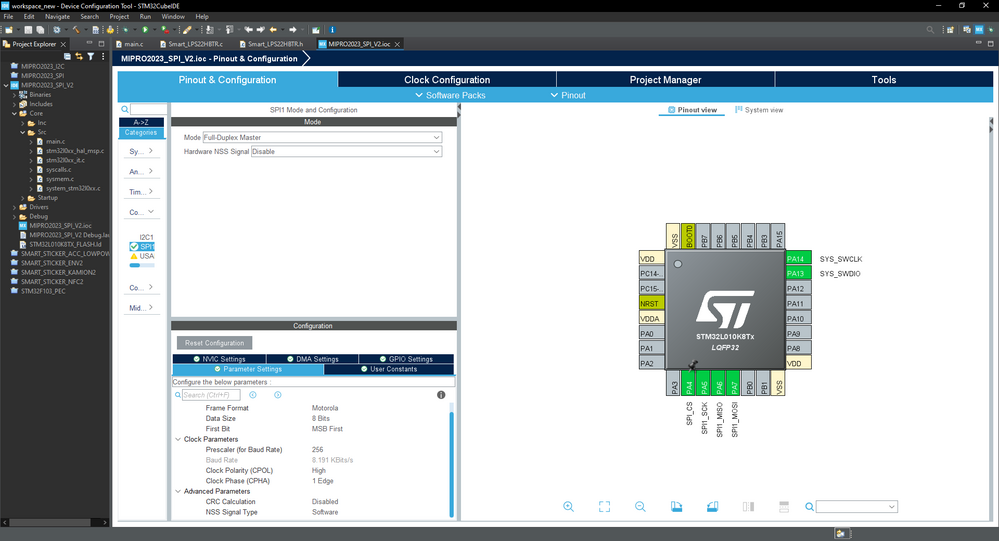Click the Back navigation arrow in toolbar
Viewport: 999px width, 541px height.
[273, 29]
